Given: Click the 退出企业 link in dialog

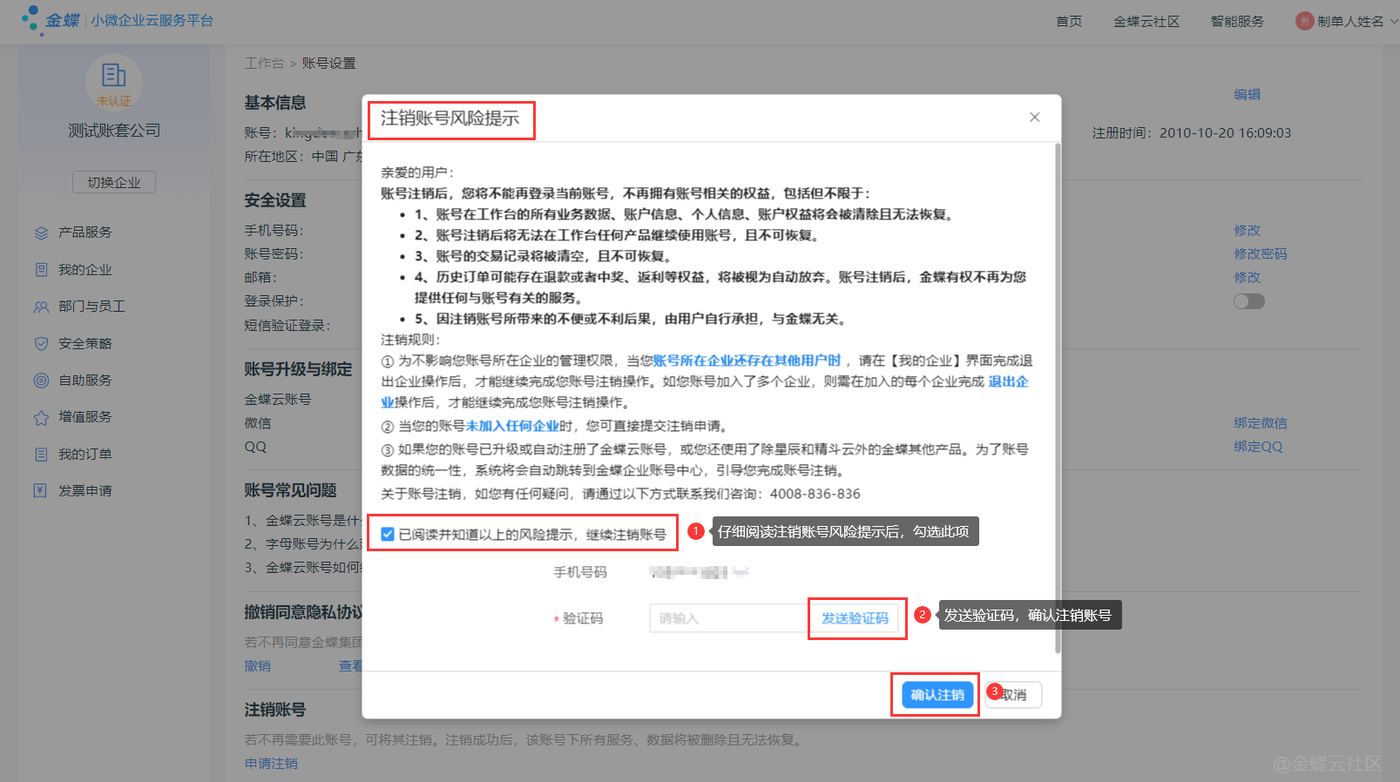Looking at the screenshot, I should coord(1009,382).
